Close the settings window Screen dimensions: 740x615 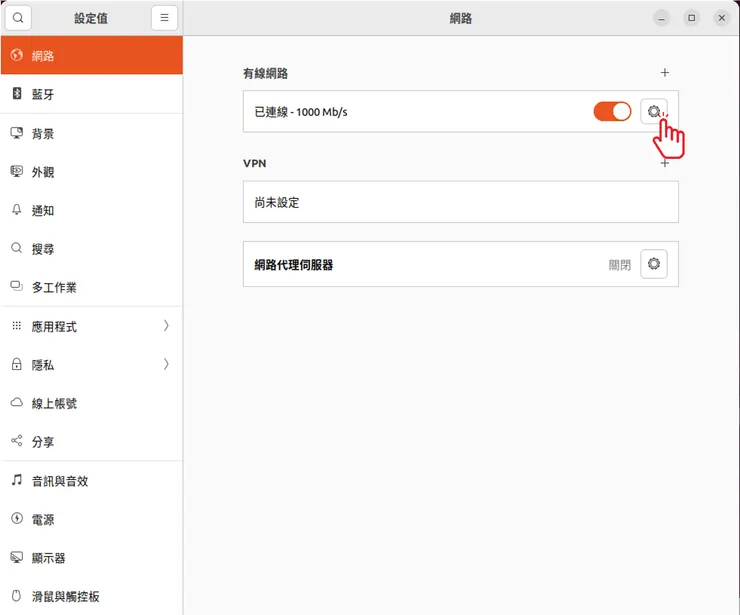(x=722, y=18)
